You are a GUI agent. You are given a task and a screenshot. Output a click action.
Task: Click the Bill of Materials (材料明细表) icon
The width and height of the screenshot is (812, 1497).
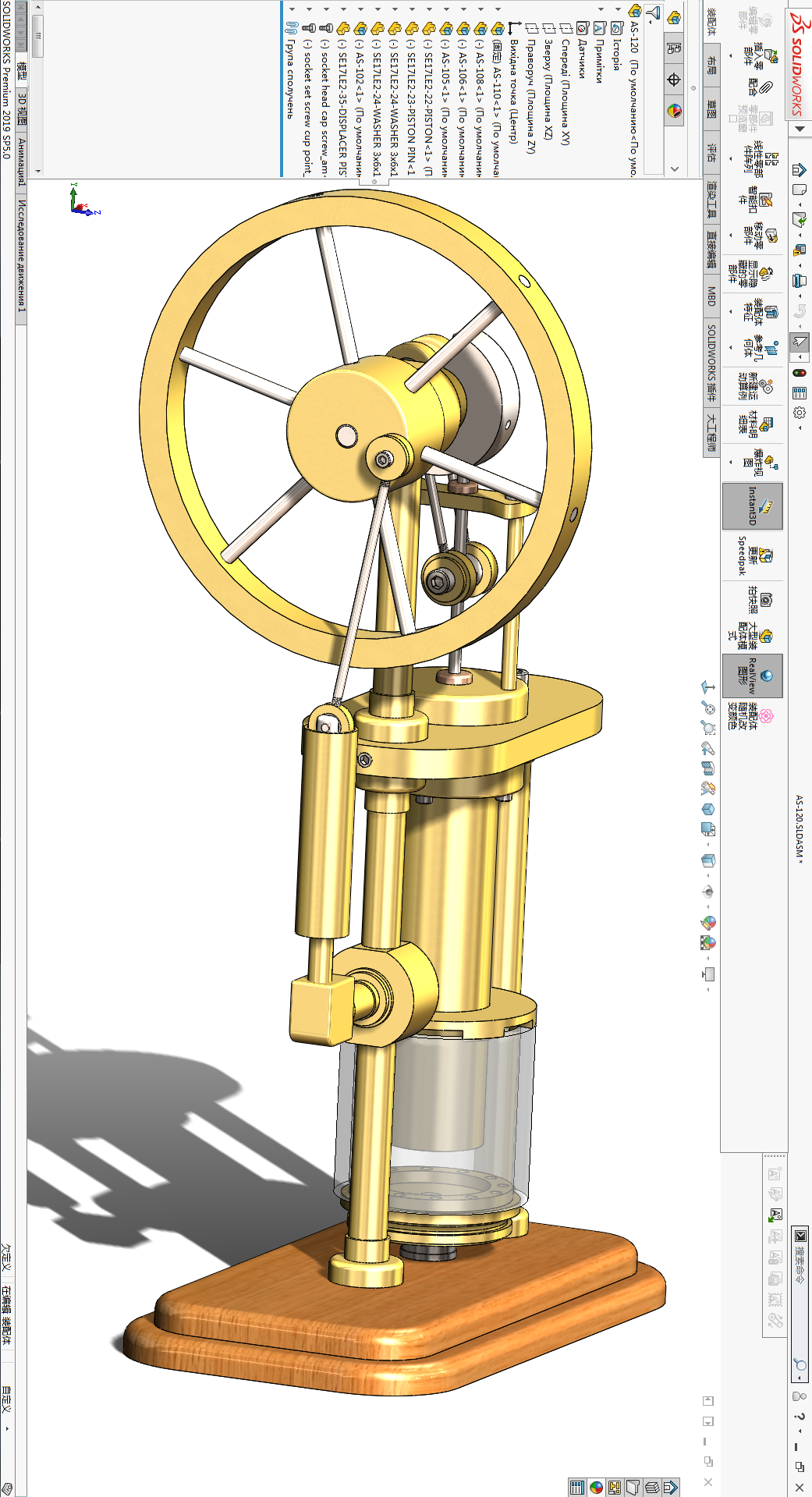766,424
